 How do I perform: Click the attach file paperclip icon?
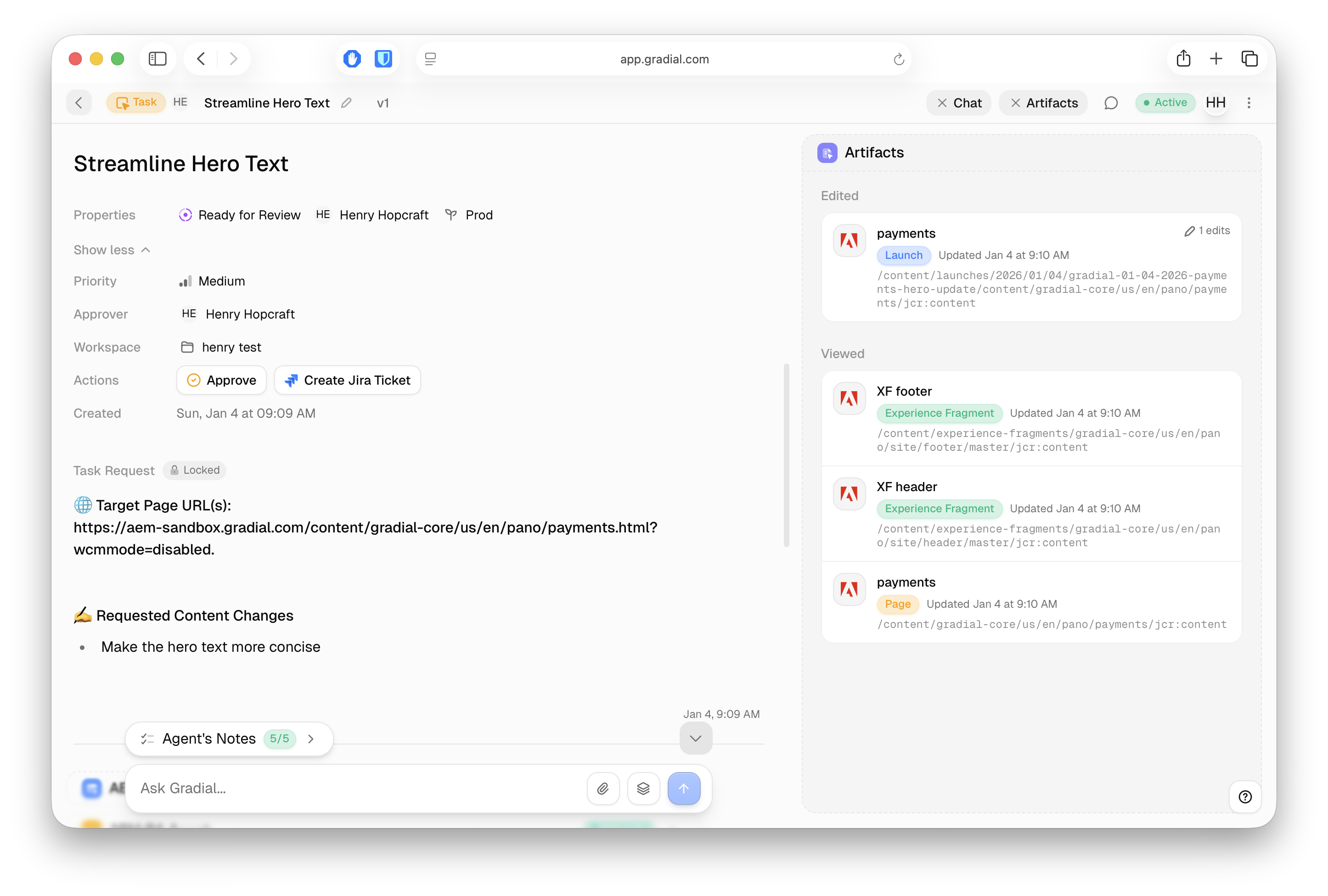[603, 789]
